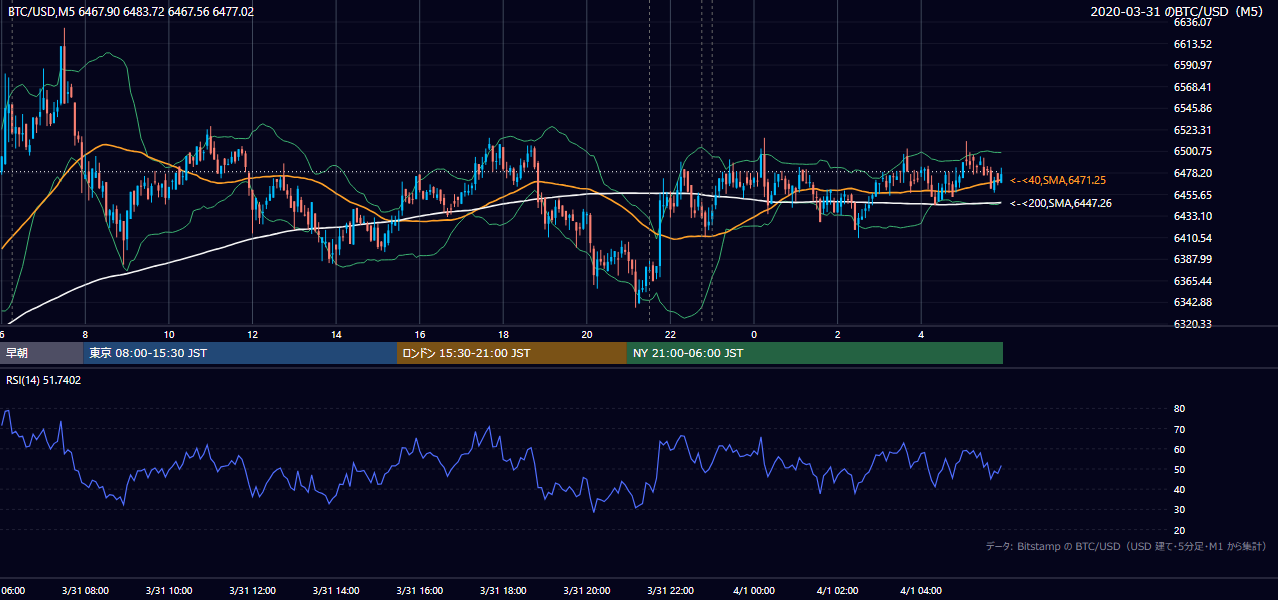Click price axis label 6636.07
This screenshot has height=600, width=1278.
tap(1193, 22)
